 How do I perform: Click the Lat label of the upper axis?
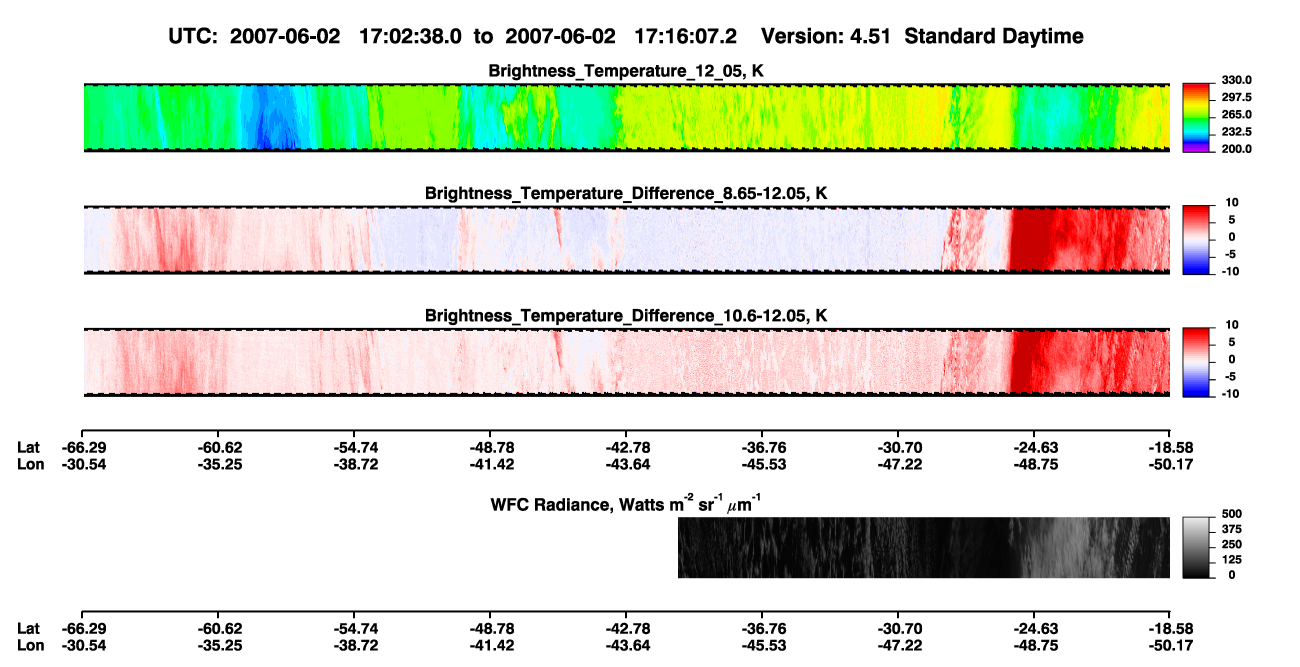[29, 448]
